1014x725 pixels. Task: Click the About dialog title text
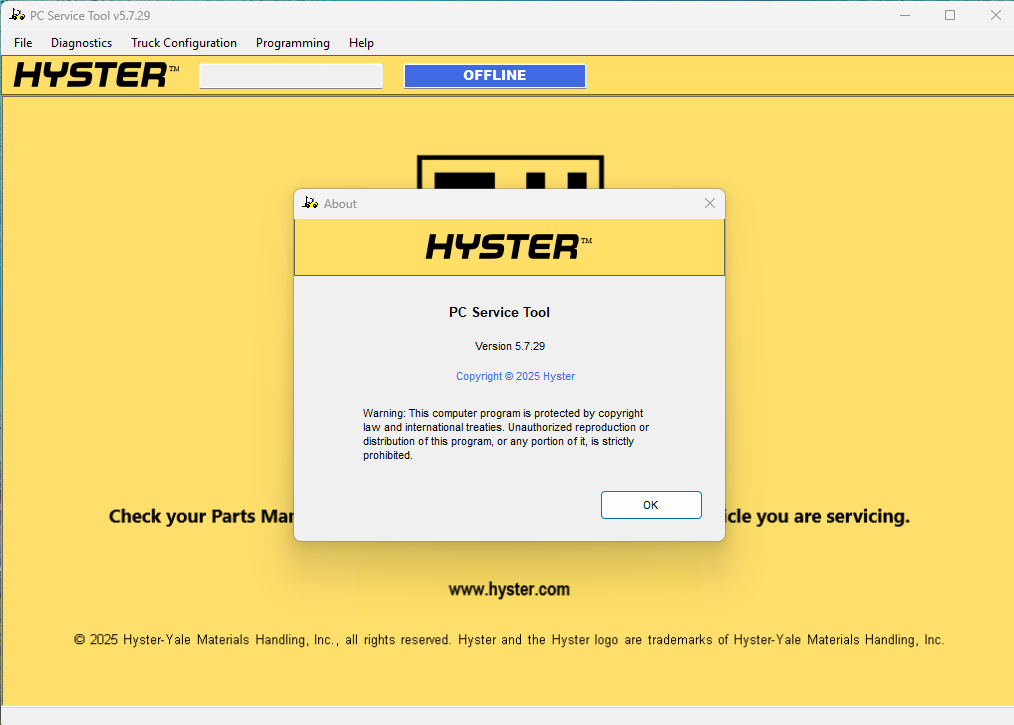tap(340, 203)
